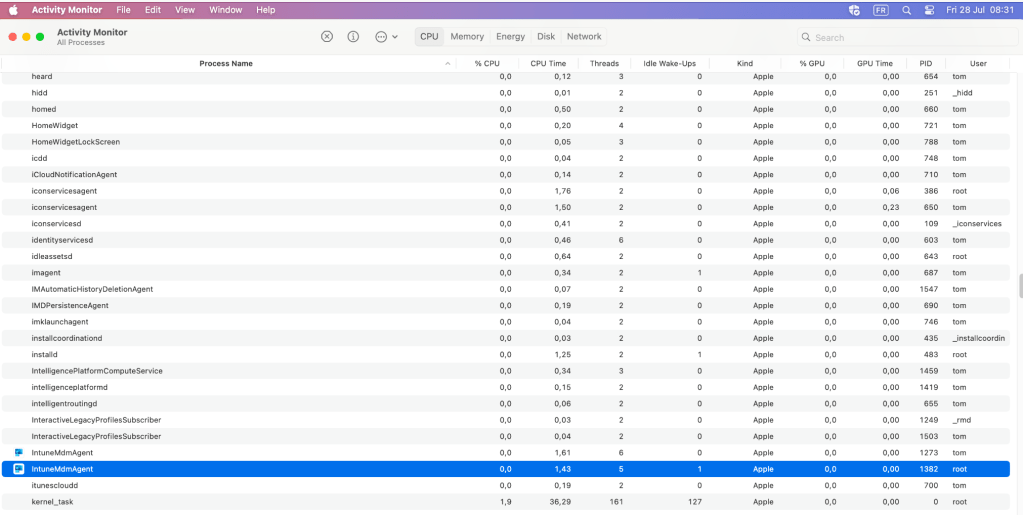Switch to the Energy tab
The image size is (1023, 515).
click(510, 37)
